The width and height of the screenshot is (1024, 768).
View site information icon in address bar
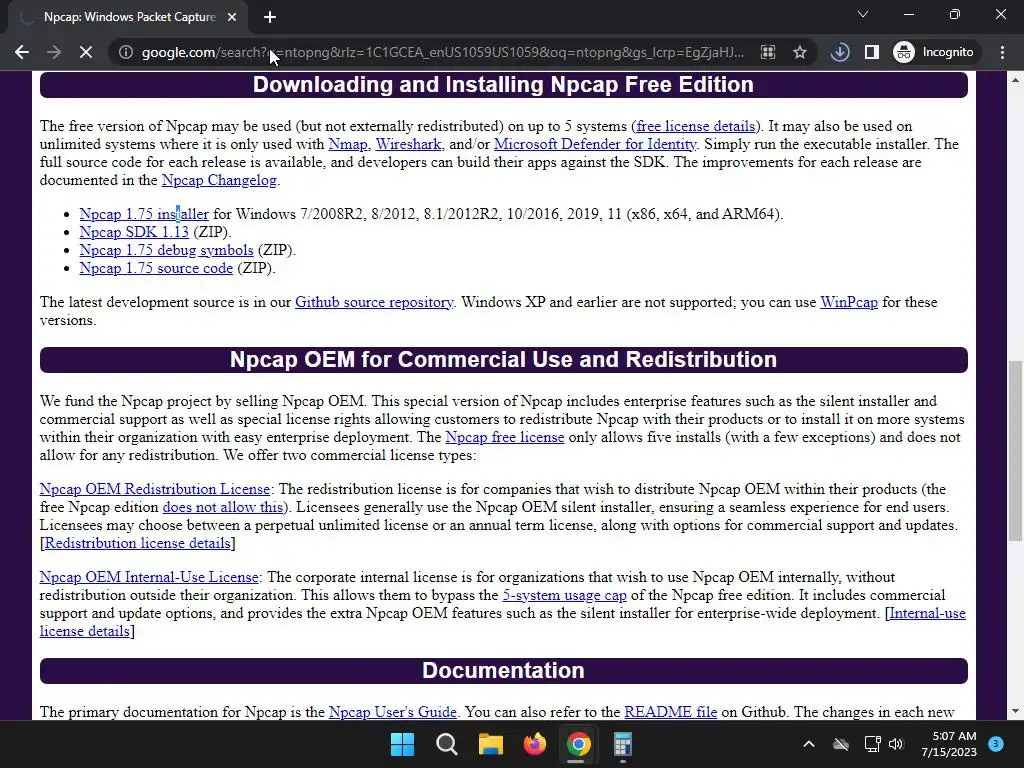point(125,52)
